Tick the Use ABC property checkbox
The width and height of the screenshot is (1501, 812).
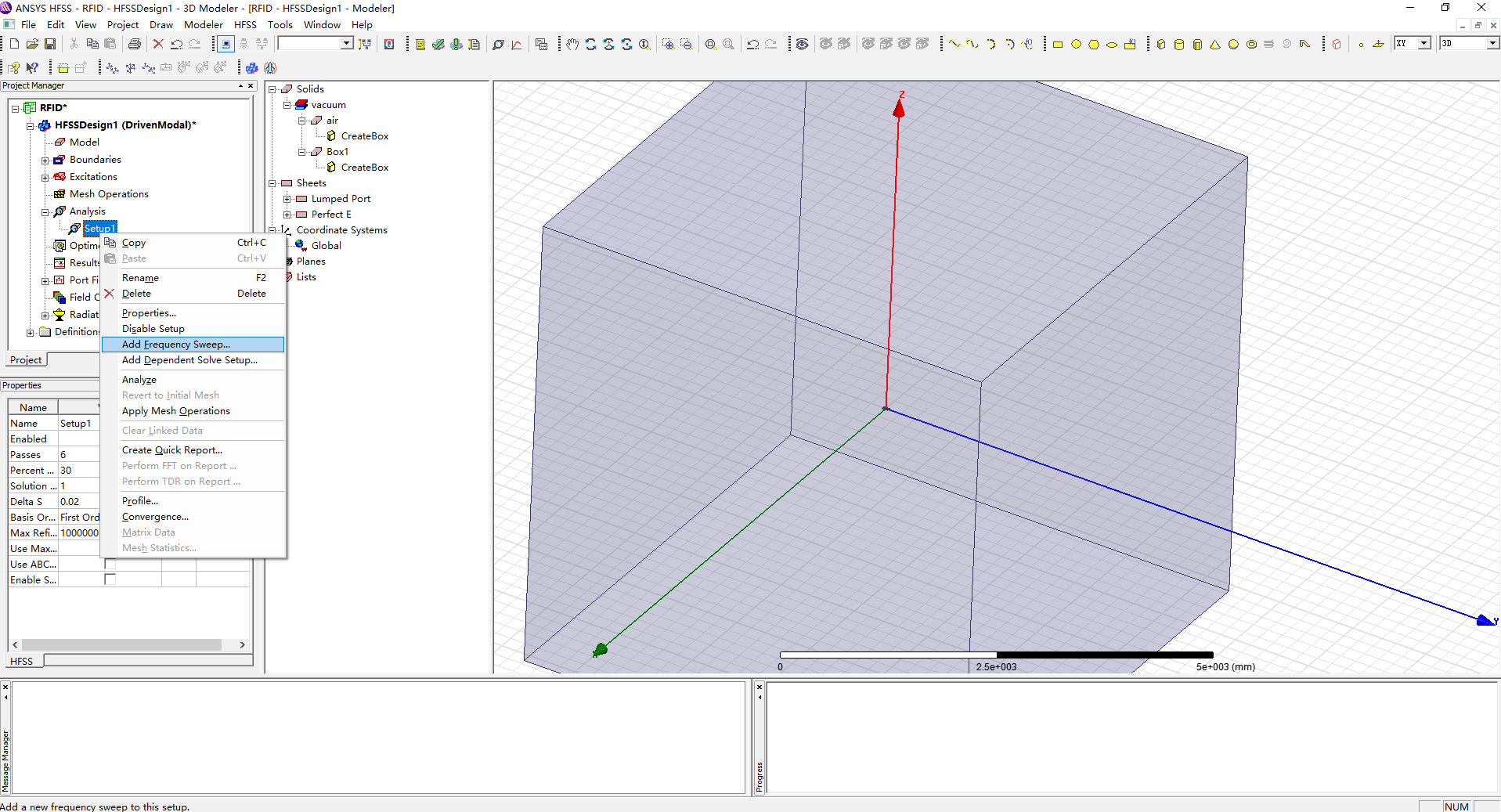[110, 564]
